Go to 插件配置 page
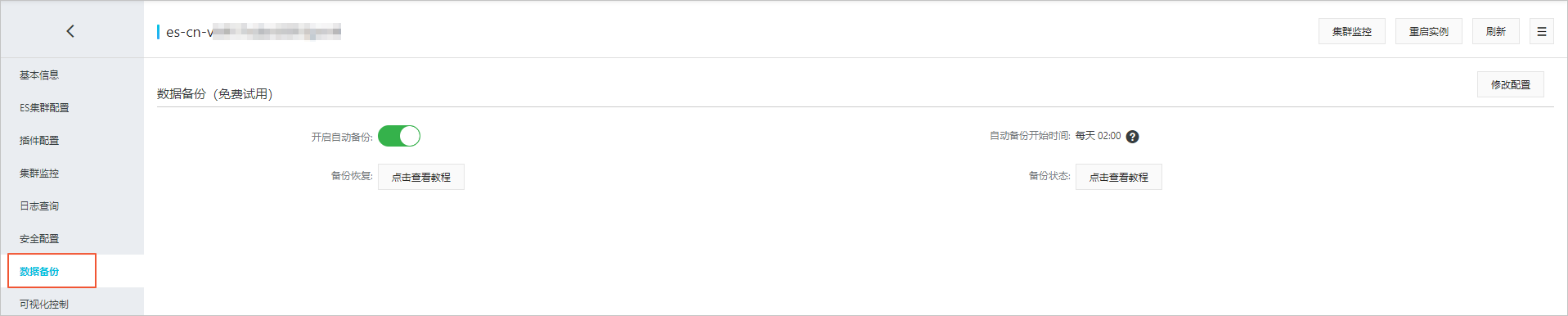The height and width of the screenshot is (316, 1568). coord(39,141)
